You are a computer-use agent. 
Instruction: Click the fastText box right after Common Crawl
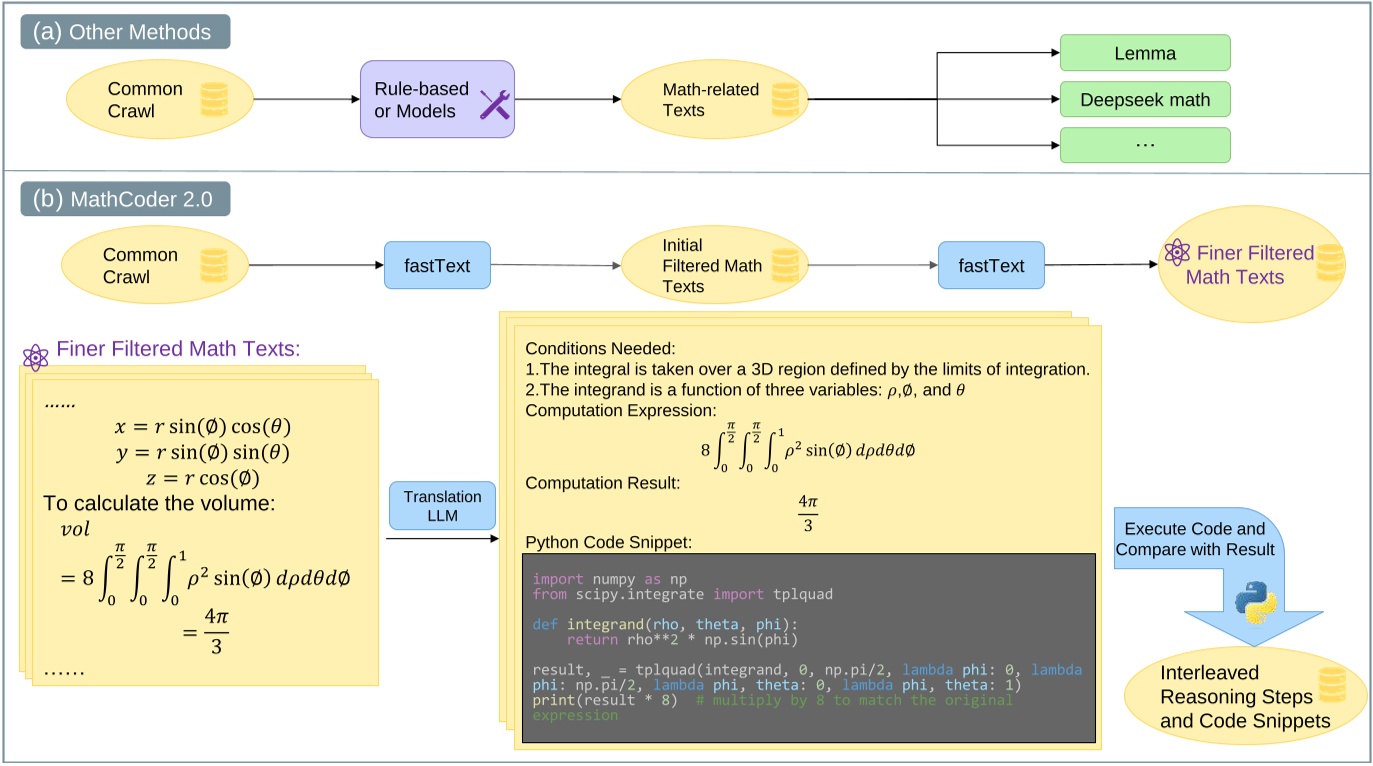[437, 266]
